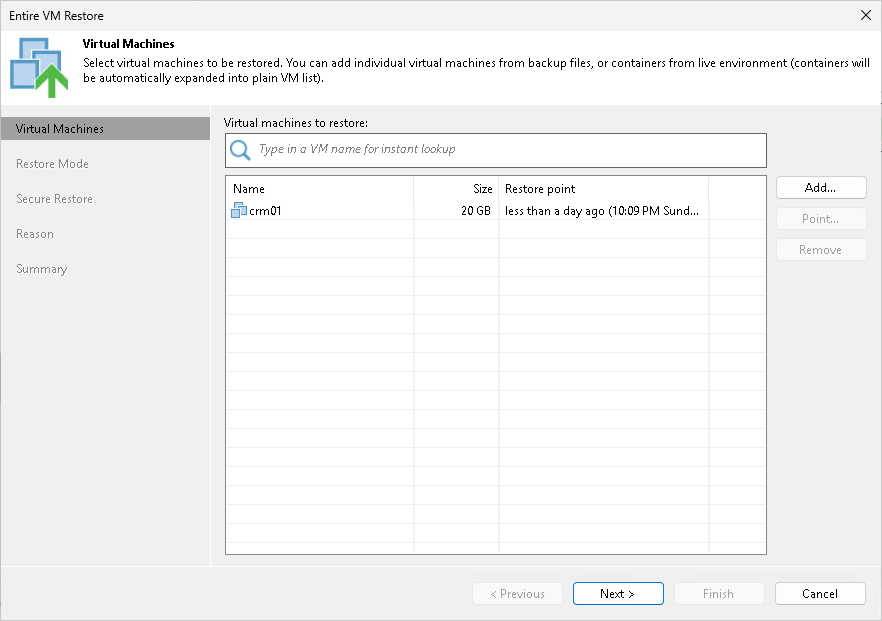Click the Remove button

pos(820,249)
